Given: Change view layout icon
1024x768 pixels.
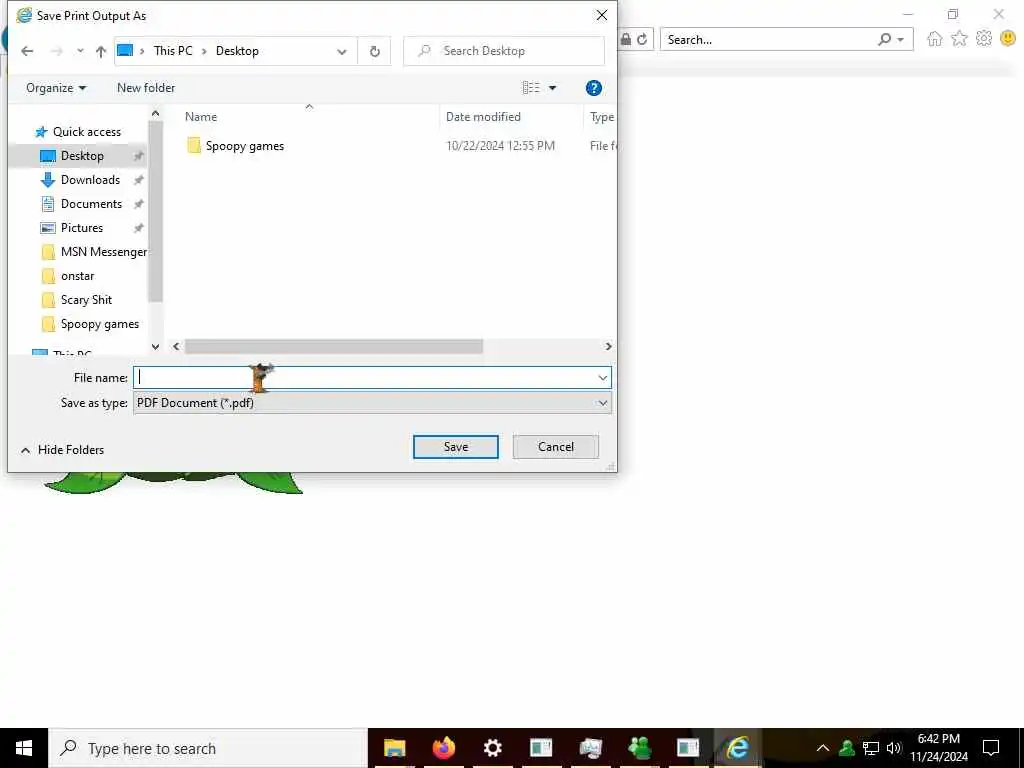Looking at the screenshot, I should point(531,88).
